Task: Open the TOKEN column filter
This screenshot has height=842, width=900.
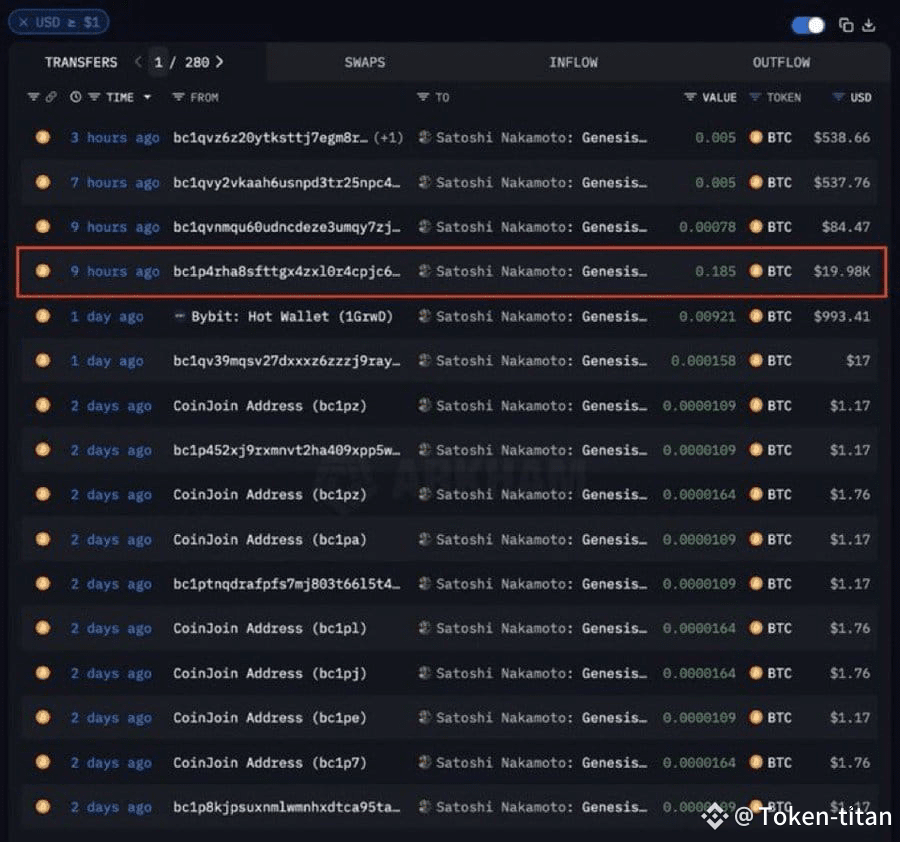Action: click(x=755, y=97)
